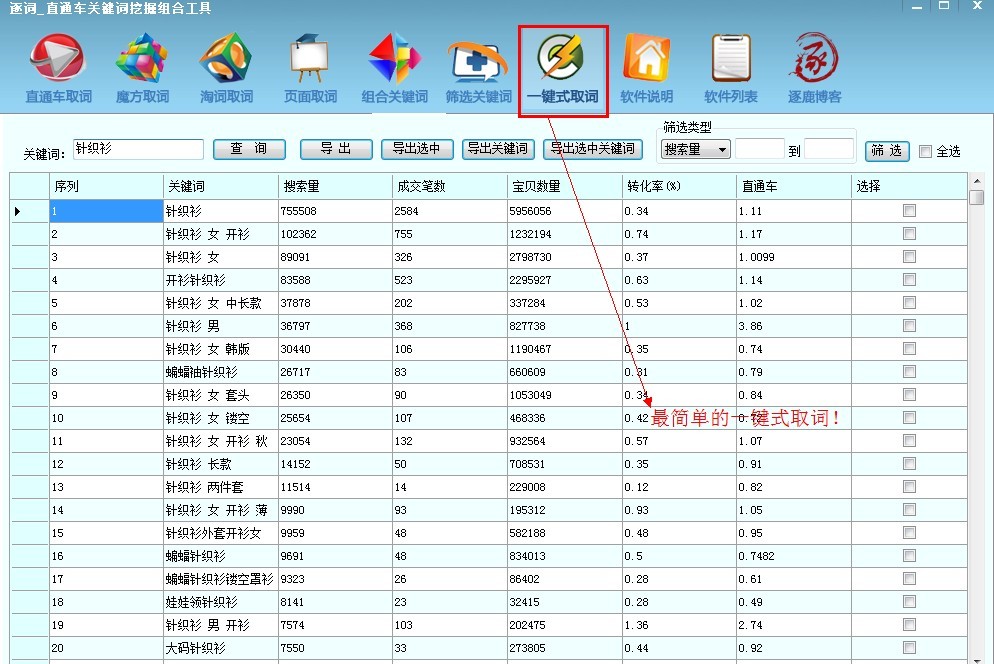
Task: Sort by 搜索量 column header
Action: coord(335,186)
